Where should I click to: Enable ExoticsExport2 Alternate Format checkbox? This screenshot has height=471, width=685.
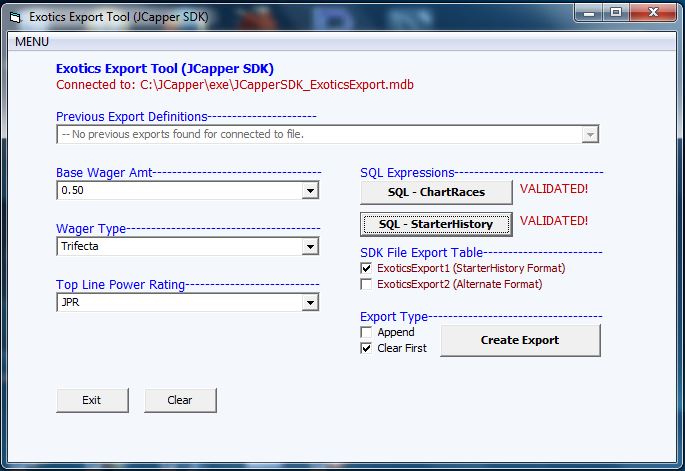click(366, 284)
